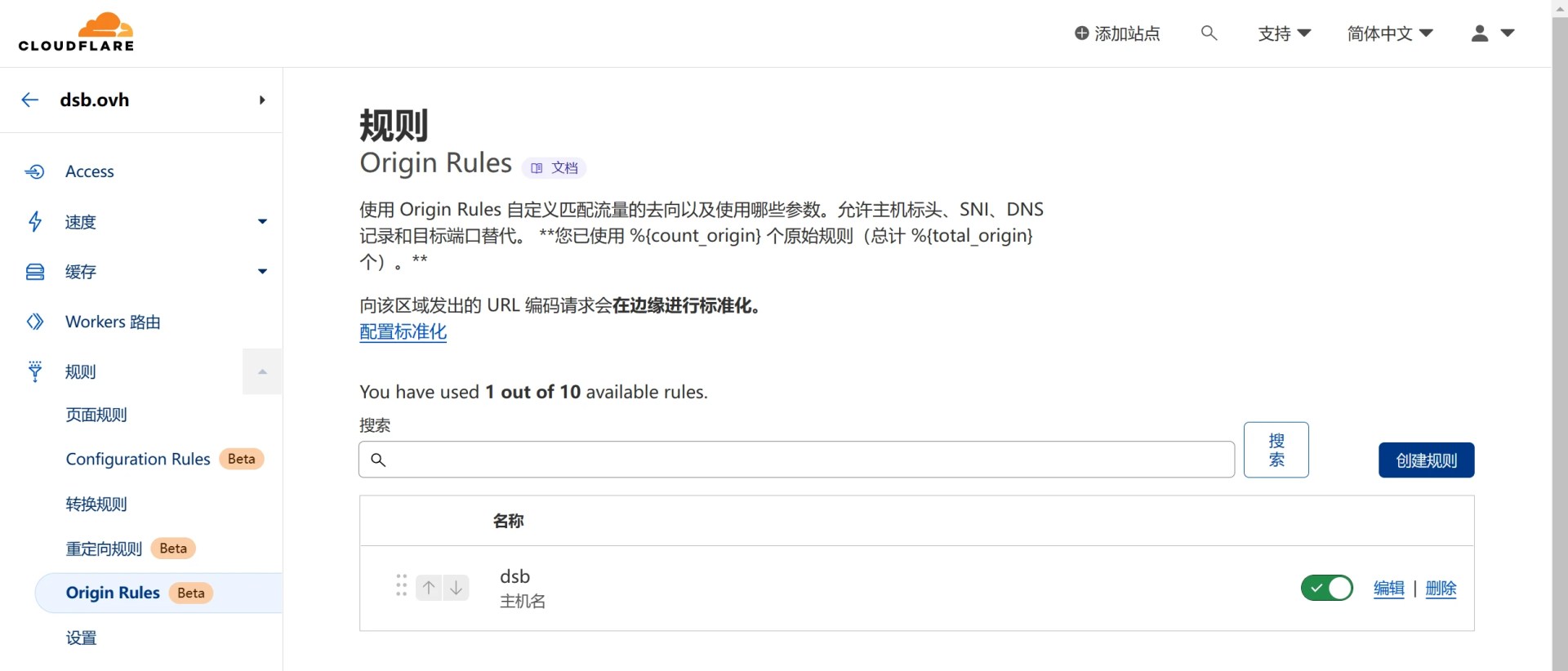Click the back arrow beside dsb.ovh
This screenshot has height=671, width=1568.
coord(30,100)
